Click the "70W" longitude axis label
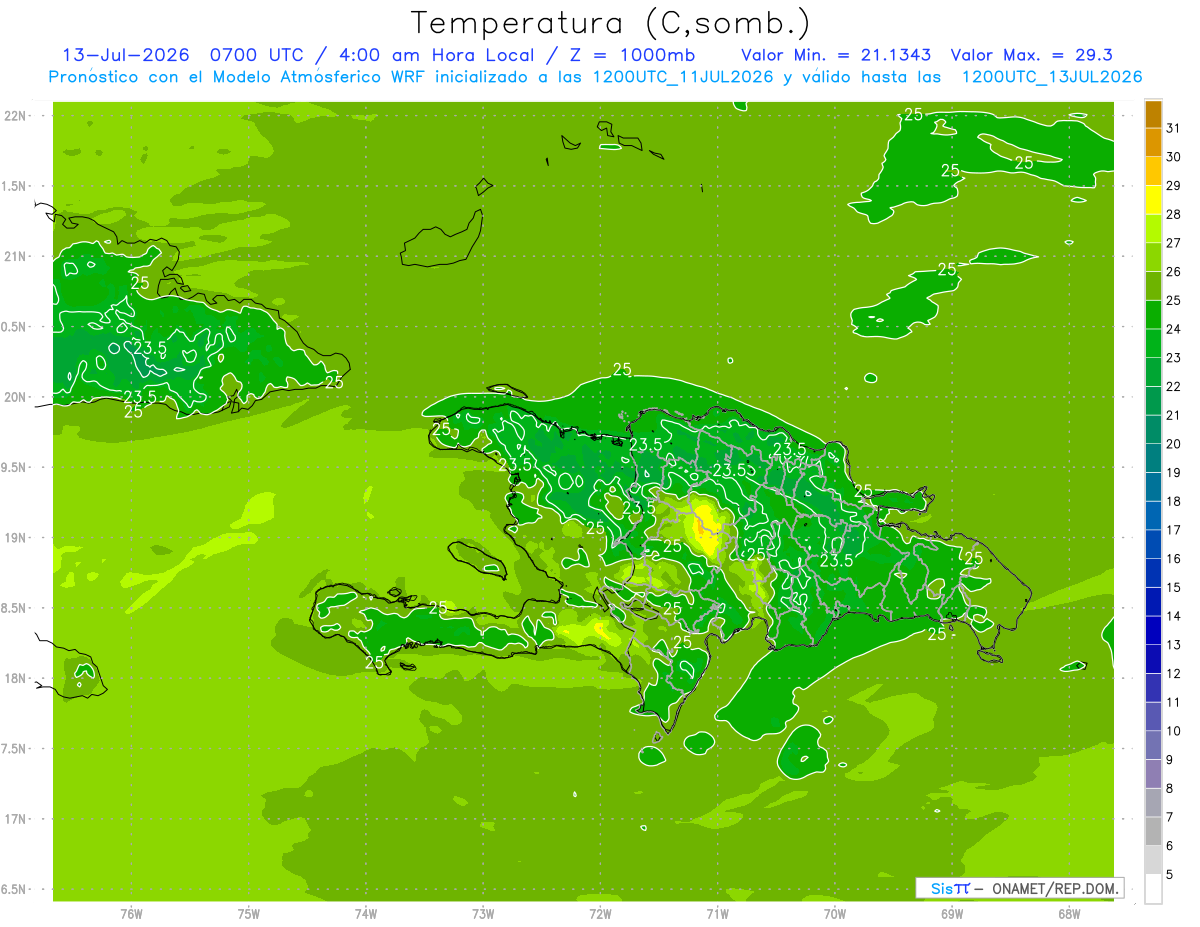 (x=835, y=914)
